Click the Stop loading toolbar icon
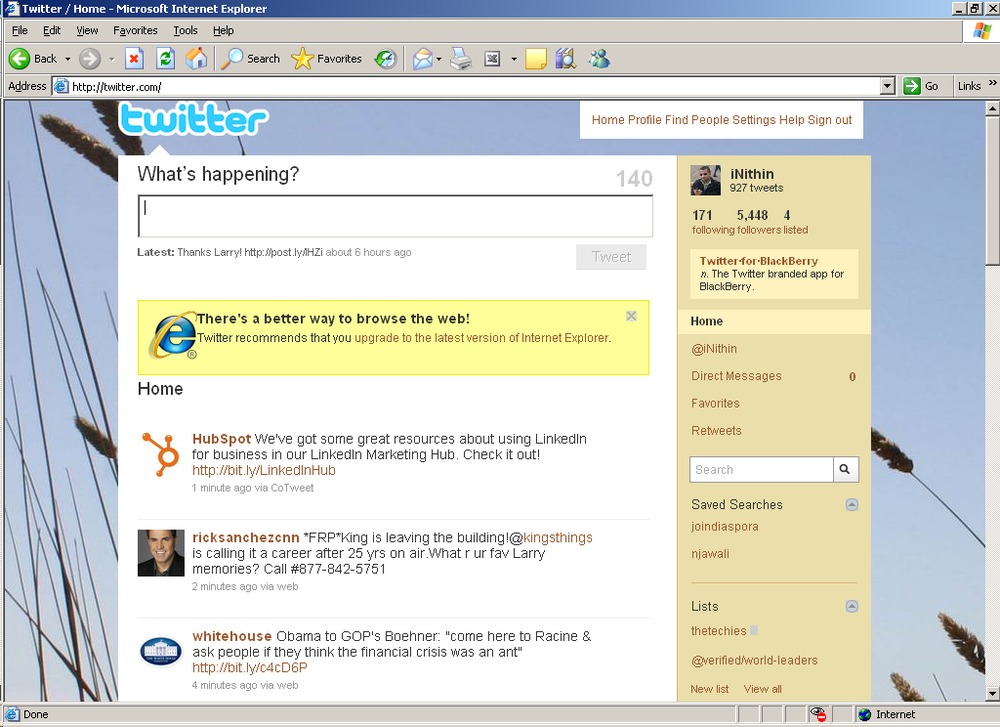 point(134,59)
